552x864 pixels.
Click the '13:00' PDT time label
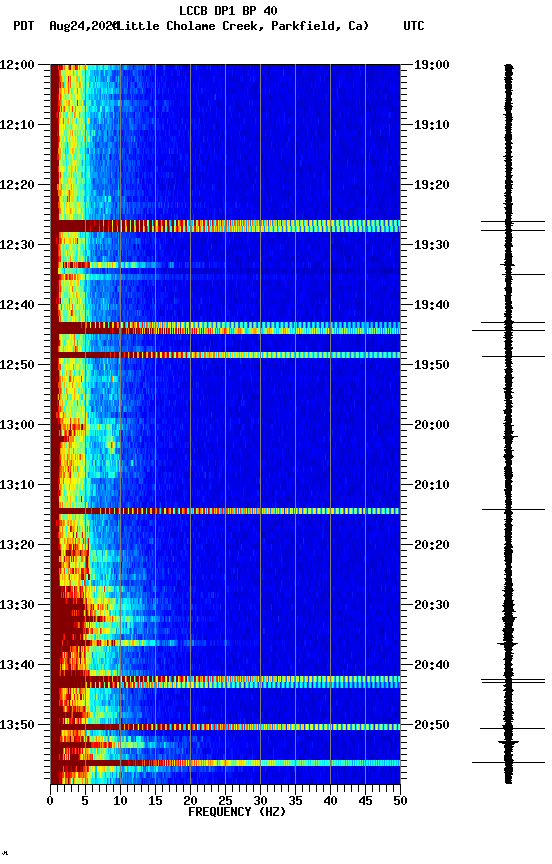(x=17, y=425)
